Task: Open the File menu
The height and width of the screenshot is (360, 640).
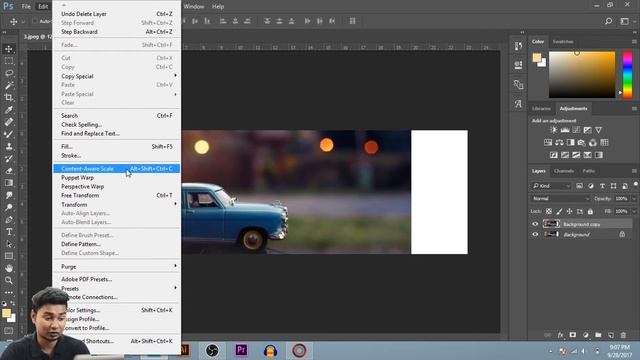Action: (x=26, y=7)
